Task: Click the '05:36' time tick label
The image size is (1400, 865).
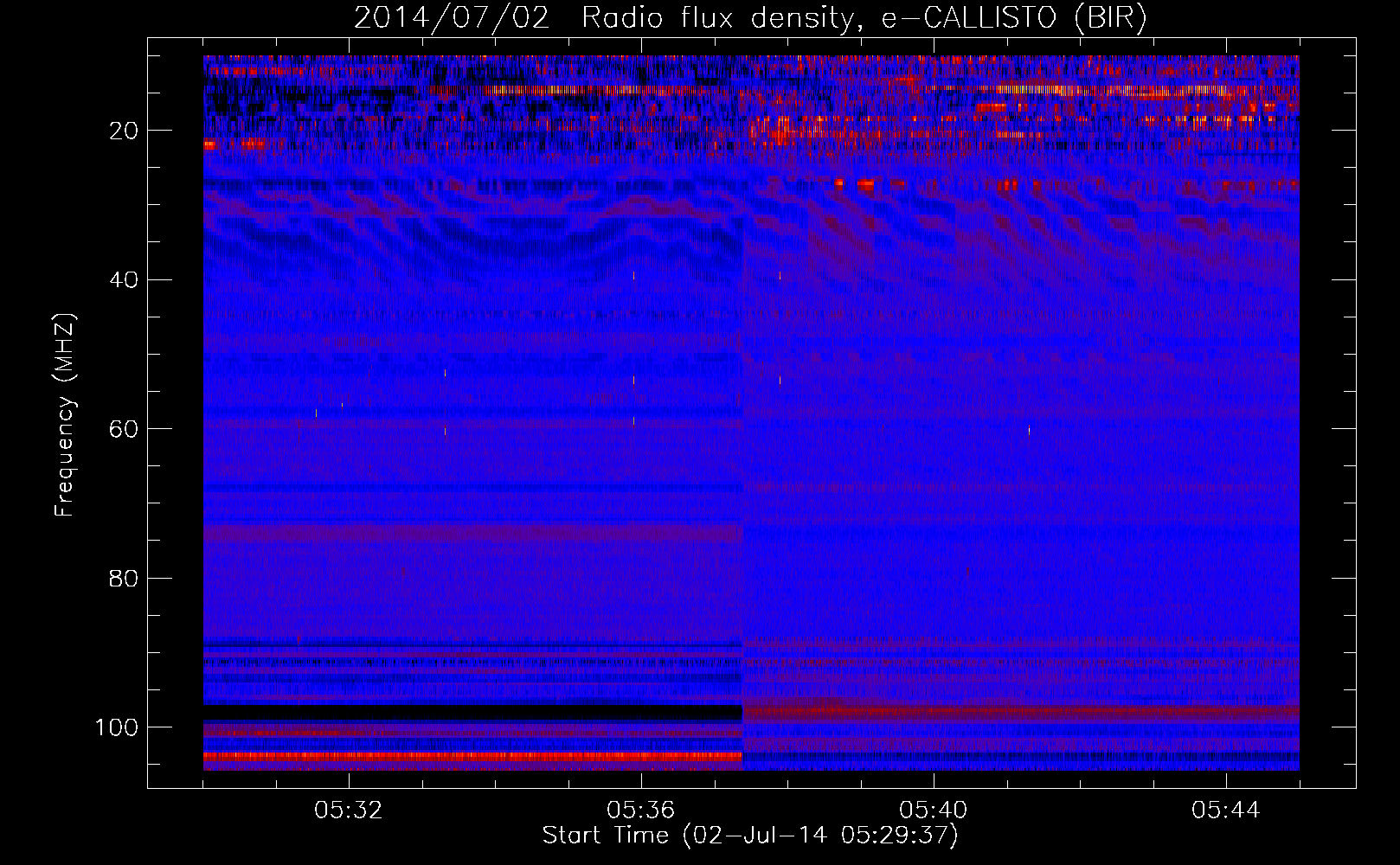Action: click(641, 811)
